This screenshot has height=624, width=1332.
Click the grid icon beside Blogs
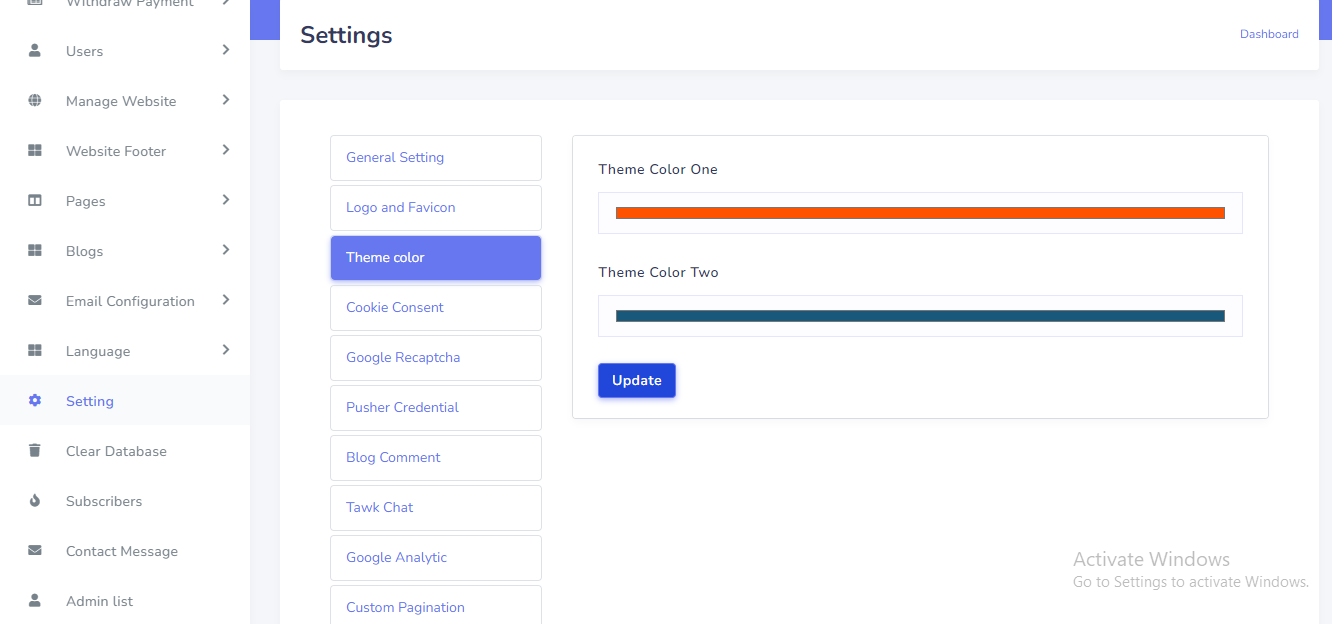(35, 251)
